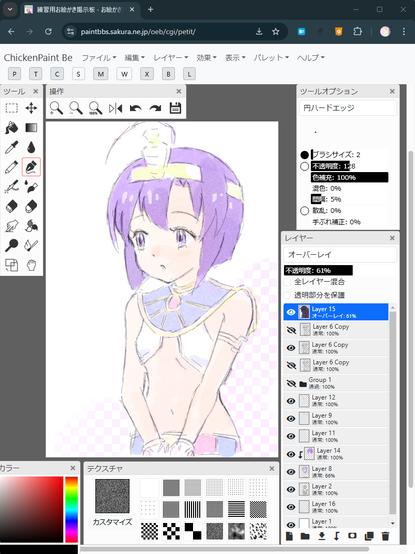Screen dimensions: 415x554
Task: Click the T shortcut button
Action: pos(36,74)
